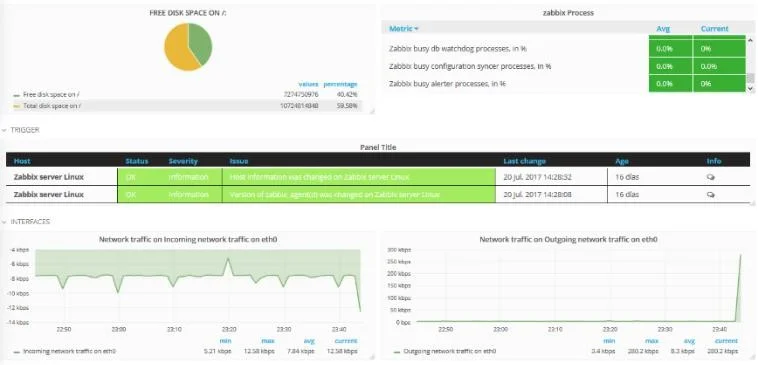Viewport: 758px width, 365px height.
Task: Click the scroll-down arrow in zabbix Process table
Action: click(750, 88)
